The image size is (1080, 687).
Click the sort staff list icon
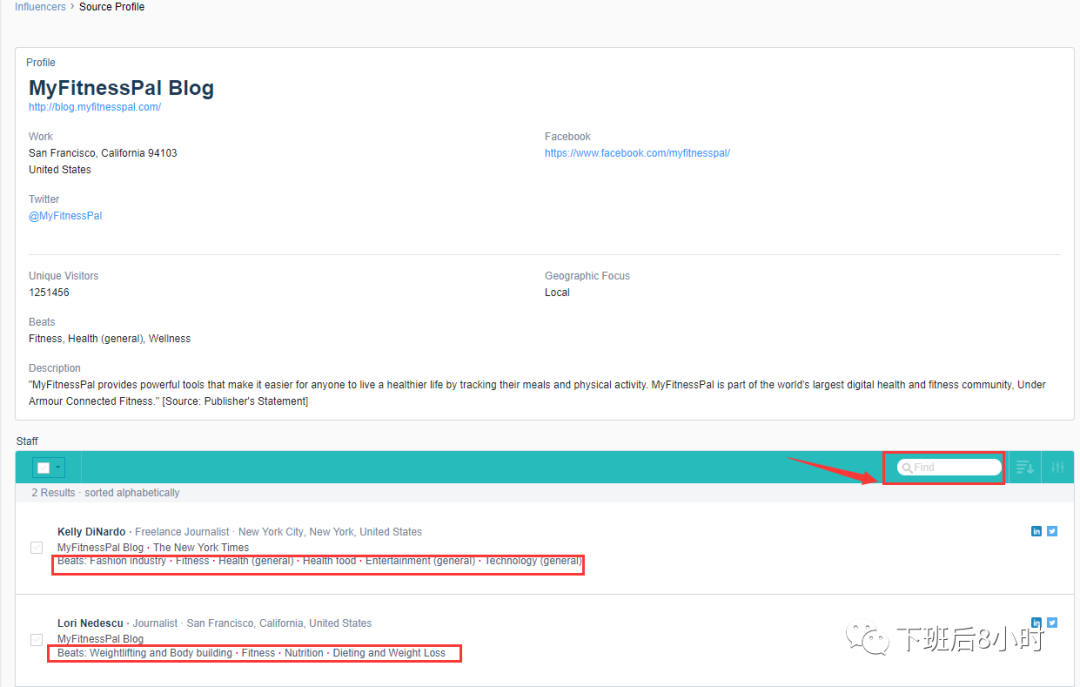(1024, 467)
